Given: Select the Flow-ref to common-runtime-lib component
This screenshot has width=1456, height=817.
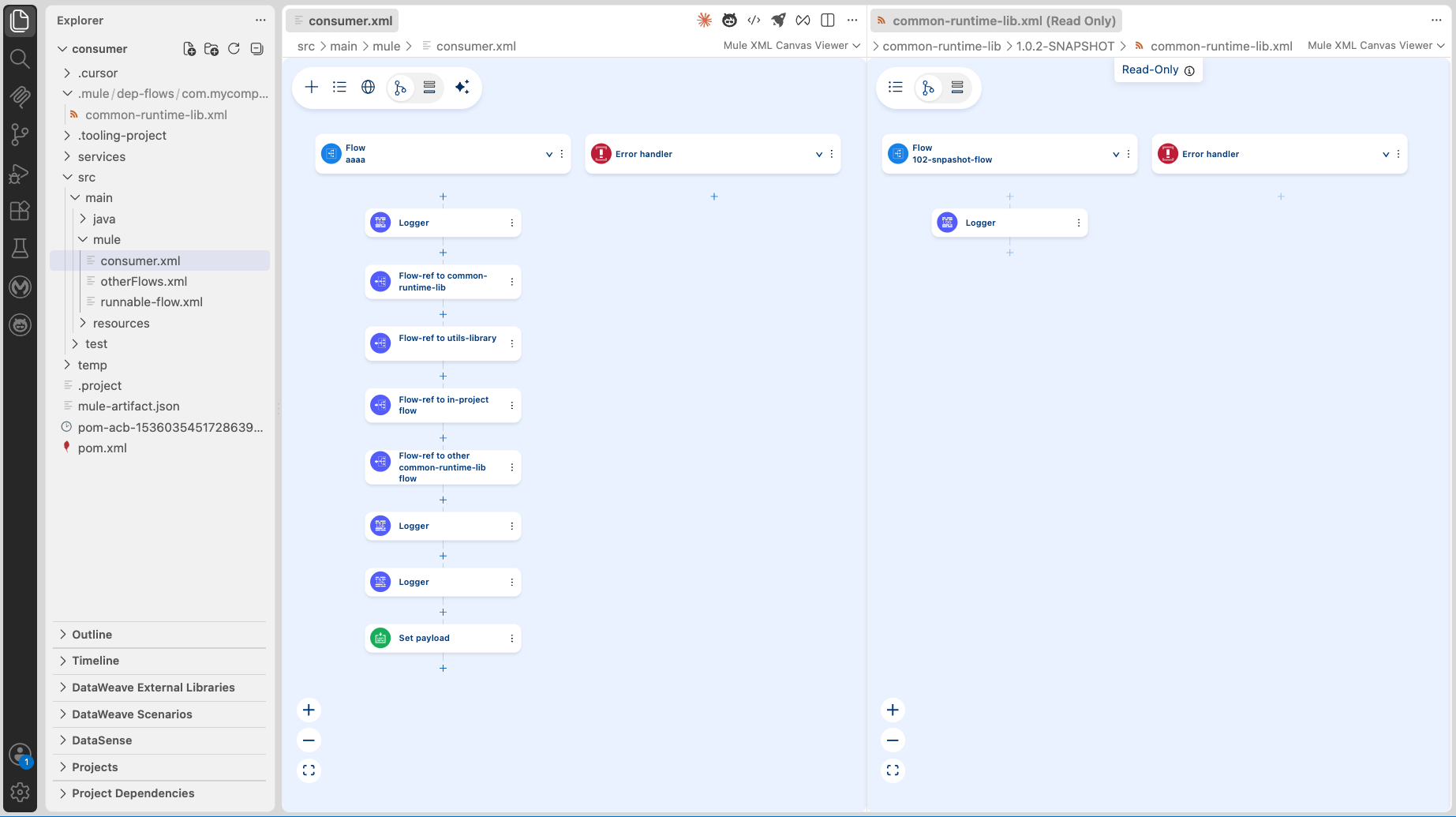Looking at the screenshot, I should [x=443, y=282].
